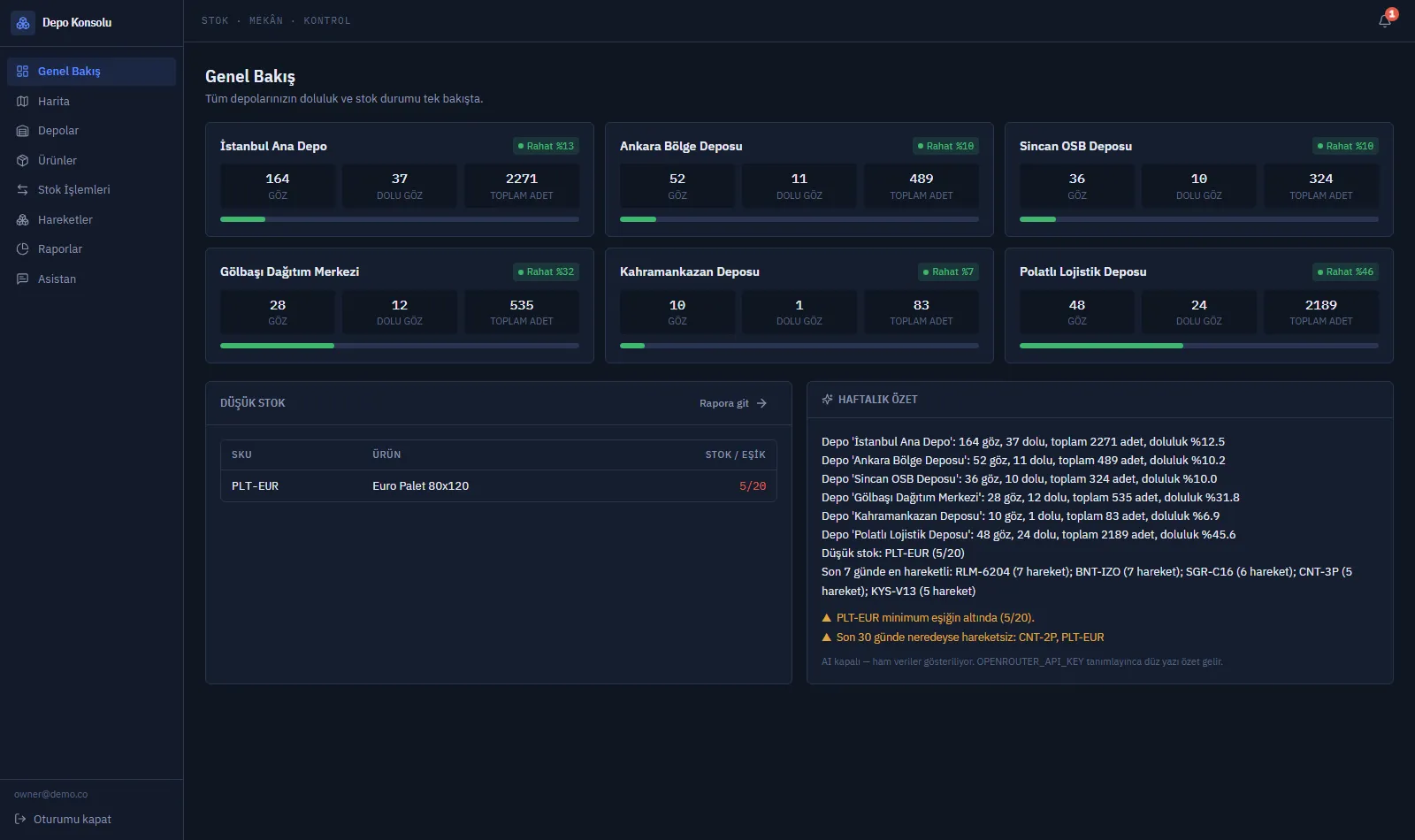The width and height of the screenshot is (1415, 840).
Task: Click the Ankara Bölge Deposu title
Action: click(x=681, y=146)
